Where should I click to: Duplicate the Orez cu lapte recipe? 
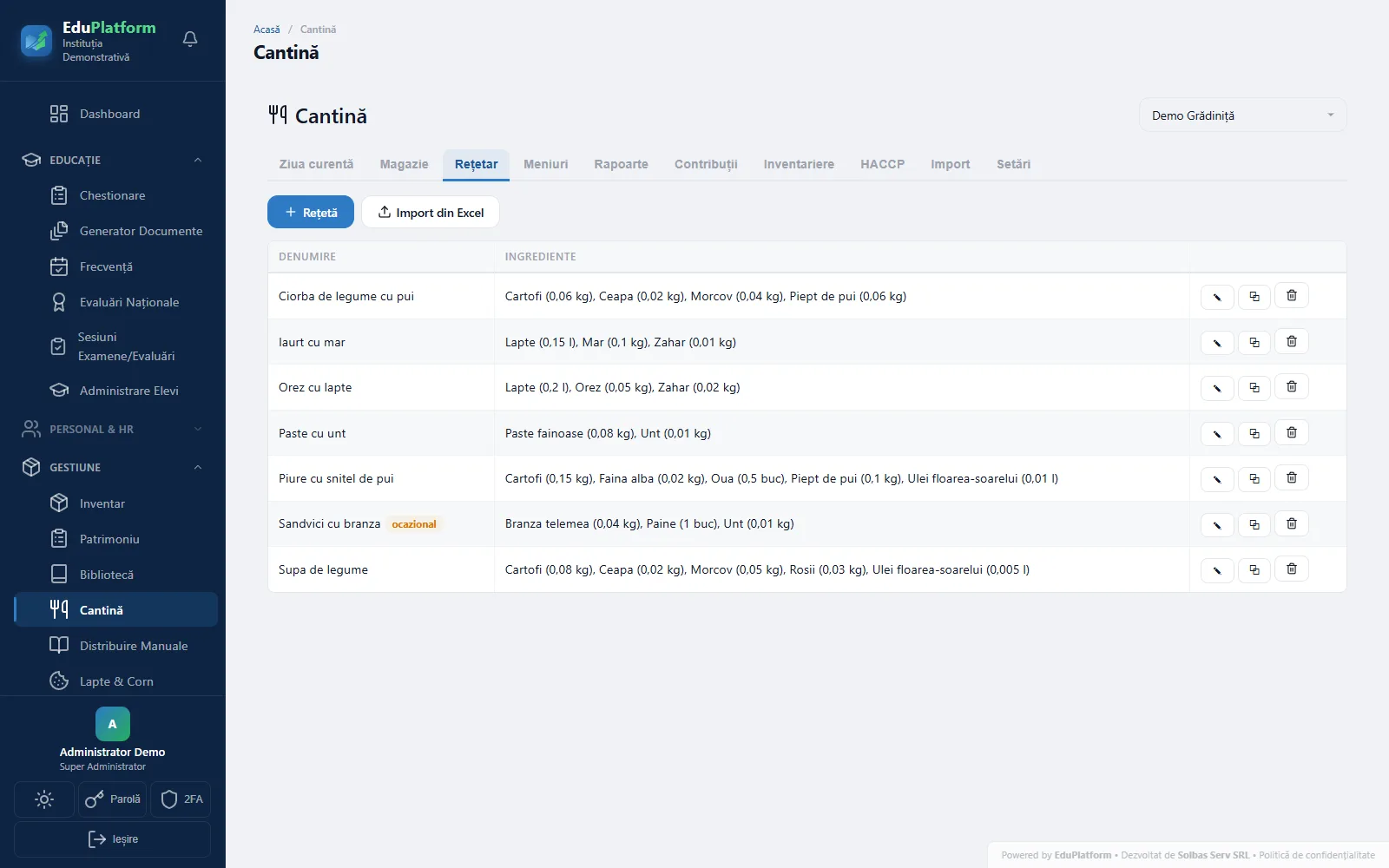pos(1254,388)
